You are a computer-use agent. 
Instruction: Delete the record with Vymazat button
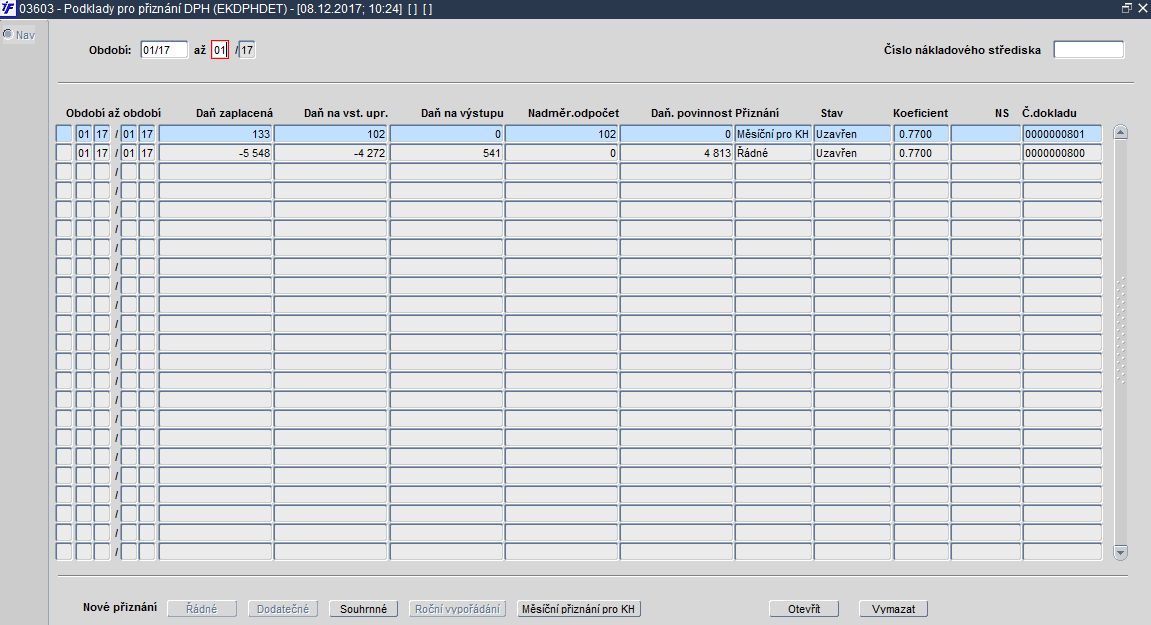coord(893,609)
